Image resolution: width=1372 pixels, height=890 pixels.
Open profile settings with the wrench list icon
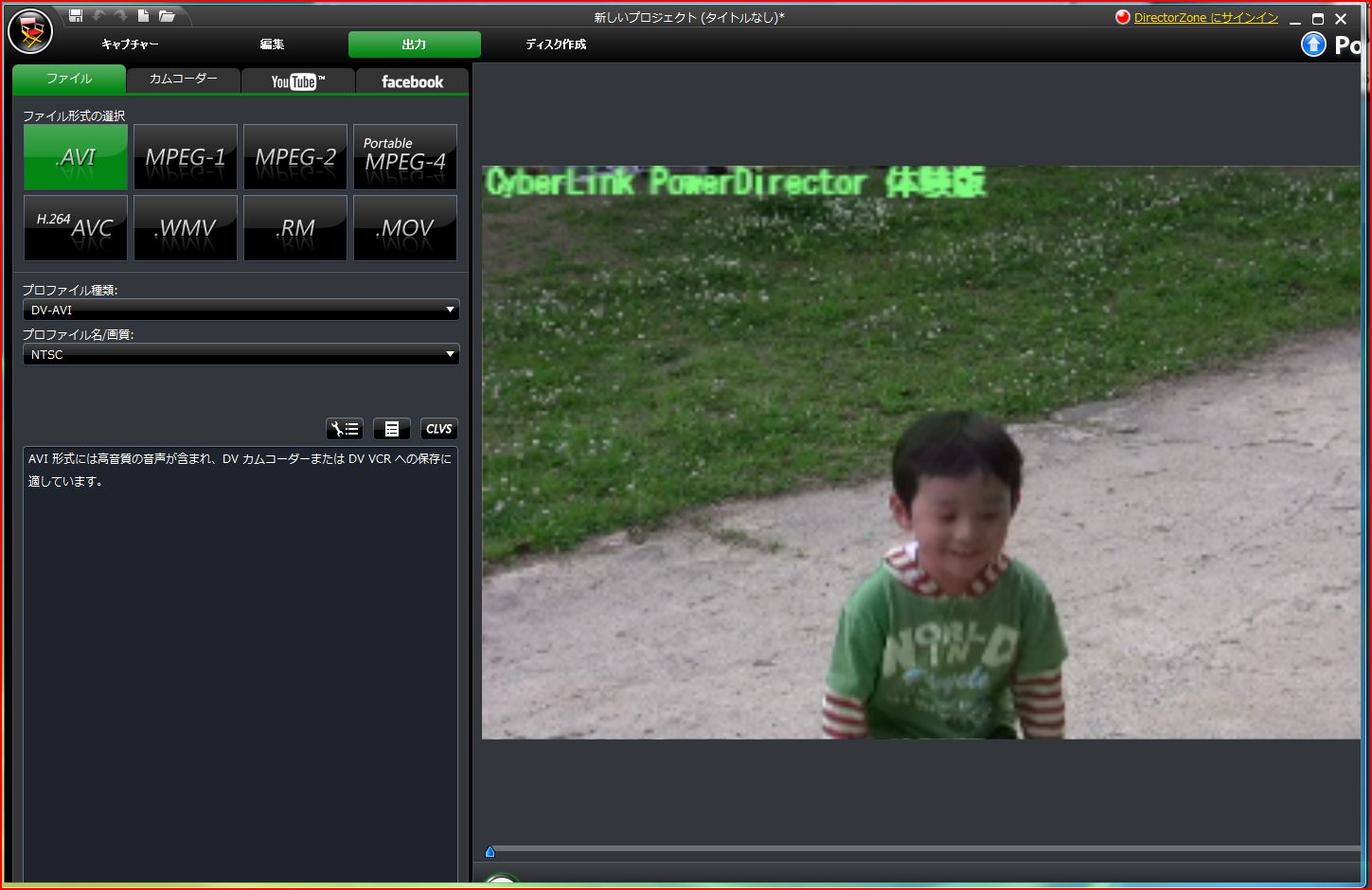pyautogui.click(x=345, y=429)
